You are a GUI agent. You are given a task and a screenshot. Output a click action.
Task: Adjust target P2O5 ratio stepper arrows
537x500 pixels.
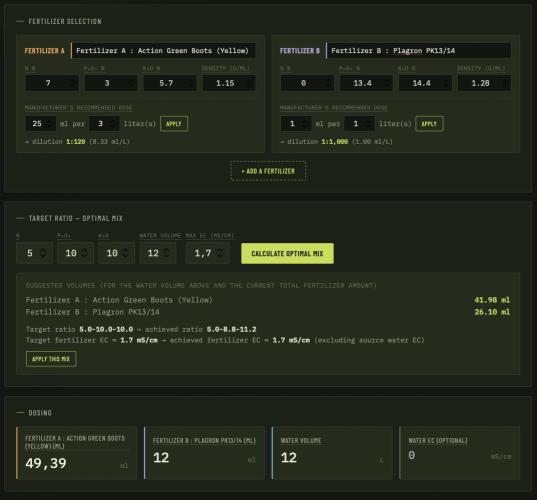(84, 253)
